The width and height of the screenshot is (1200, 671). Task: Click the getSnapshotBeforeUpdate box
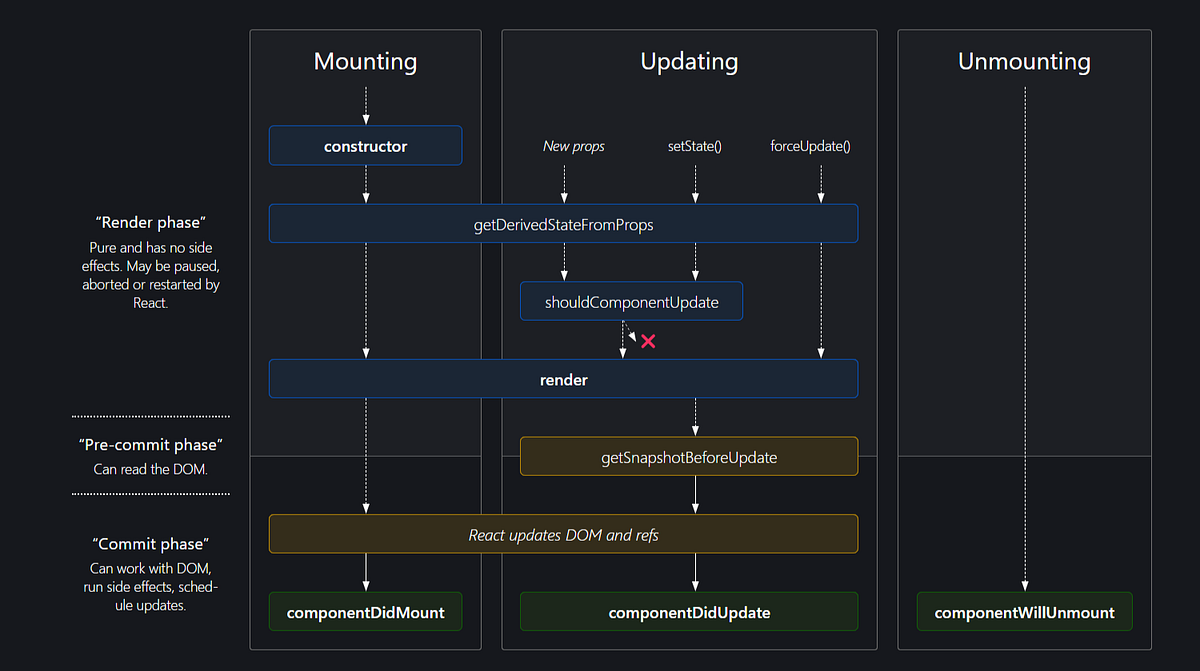click(689, 456)
